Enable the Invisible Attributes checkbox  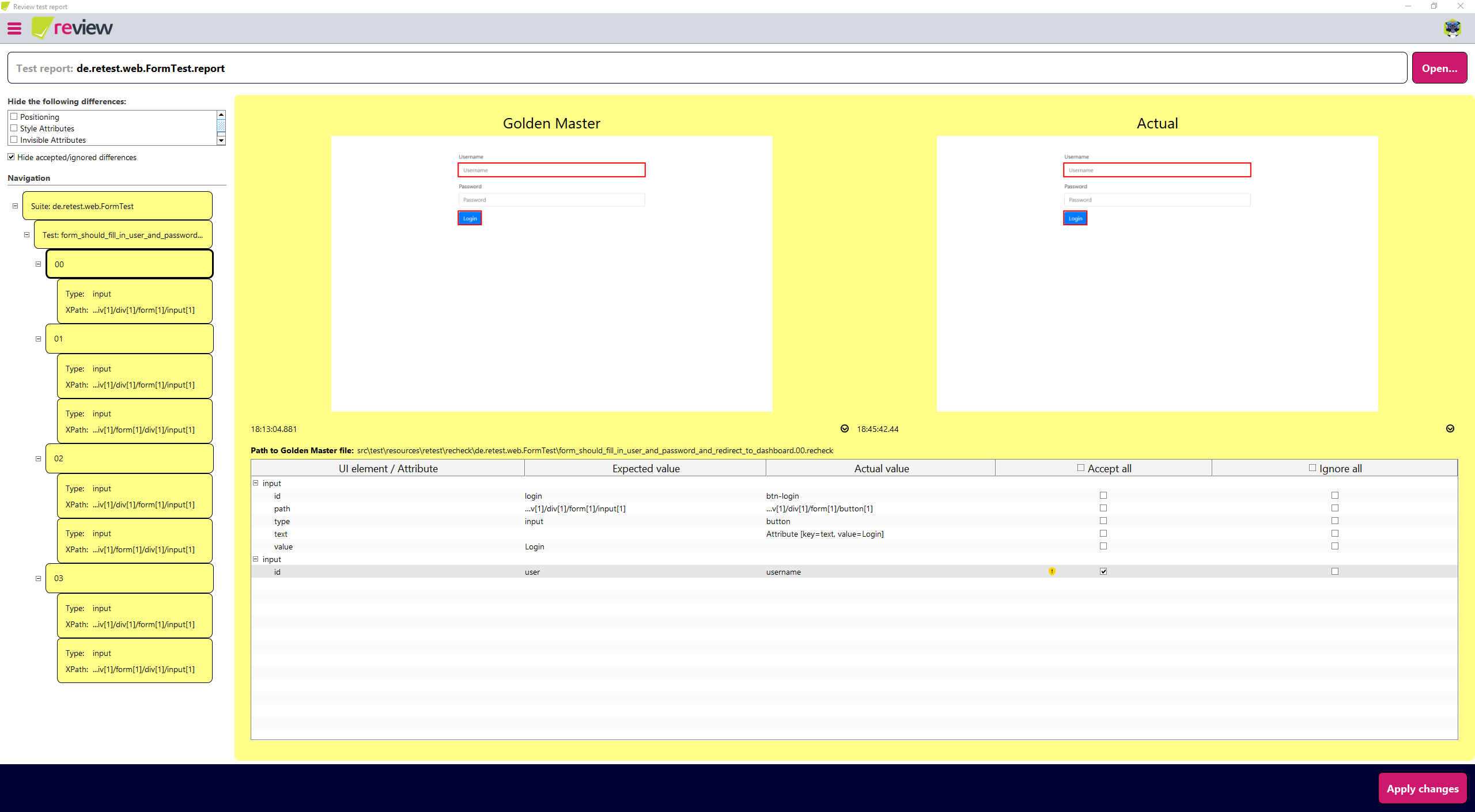tap(14, 140)
